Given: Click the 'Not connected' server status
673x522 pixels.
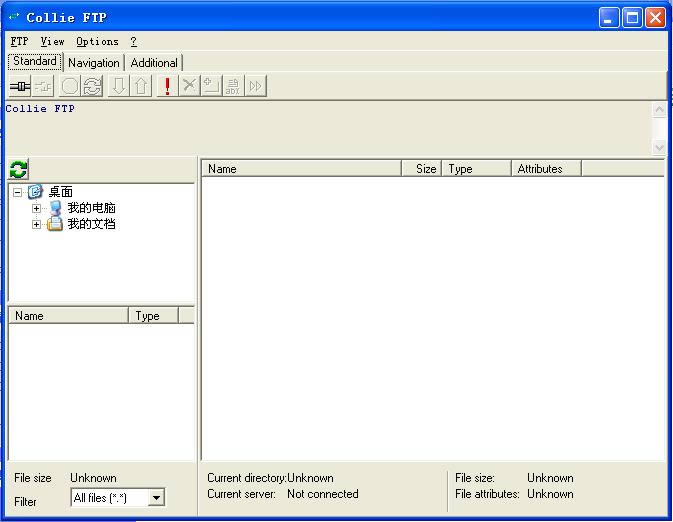Looking at the screenshot, I should (x=323, y=494).
